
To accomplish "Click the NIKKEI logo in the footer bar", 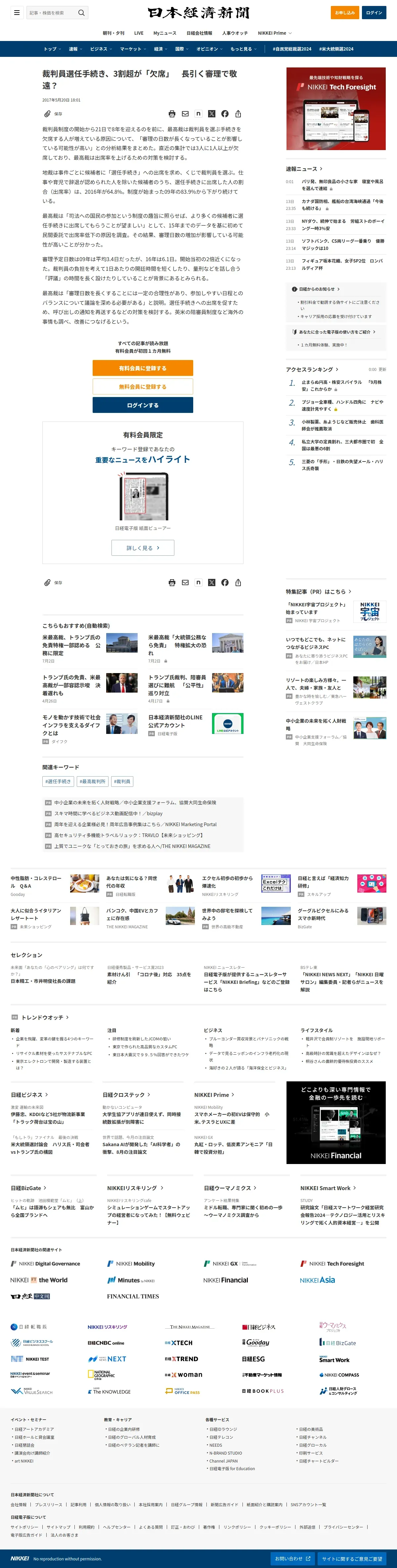I will click(20, 1558).
